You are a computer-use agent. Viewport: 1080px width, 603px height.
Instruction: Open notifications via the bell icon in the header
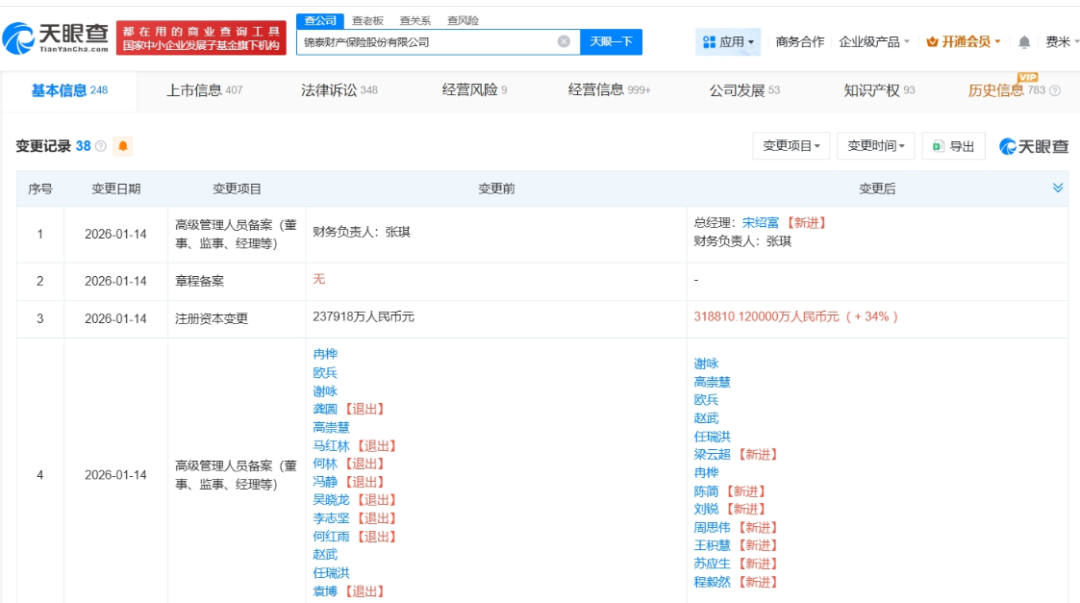[x=1024, y=42]
